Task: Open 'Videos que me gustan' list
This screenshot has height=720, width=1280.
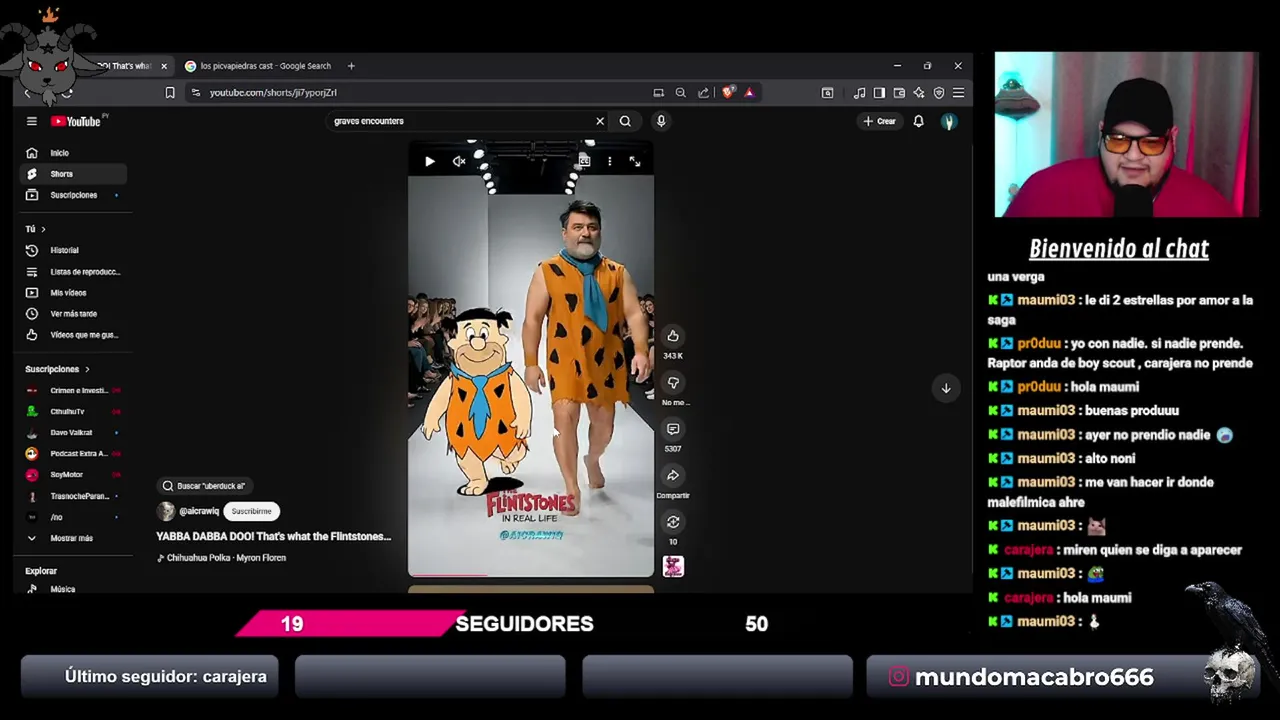Action: (x=72, y=335)
